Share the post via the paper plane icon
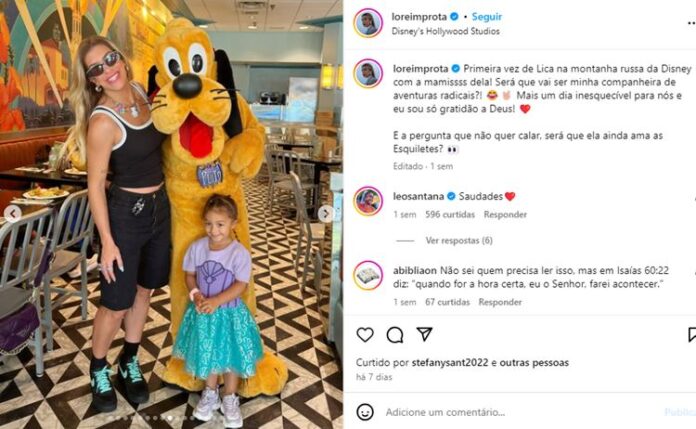The image size is (696, 429). pyautogui.click(x=424, y=334)
